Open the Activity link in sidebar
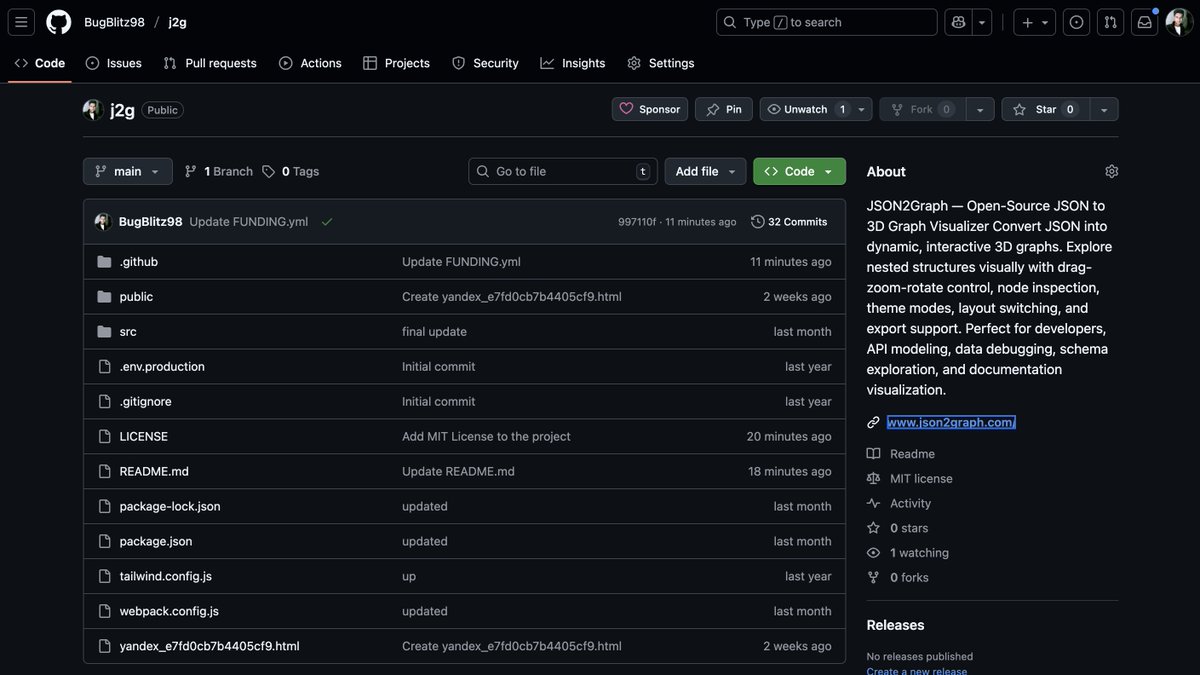This screenshot has width=1200, height=675. click(910, 504)
